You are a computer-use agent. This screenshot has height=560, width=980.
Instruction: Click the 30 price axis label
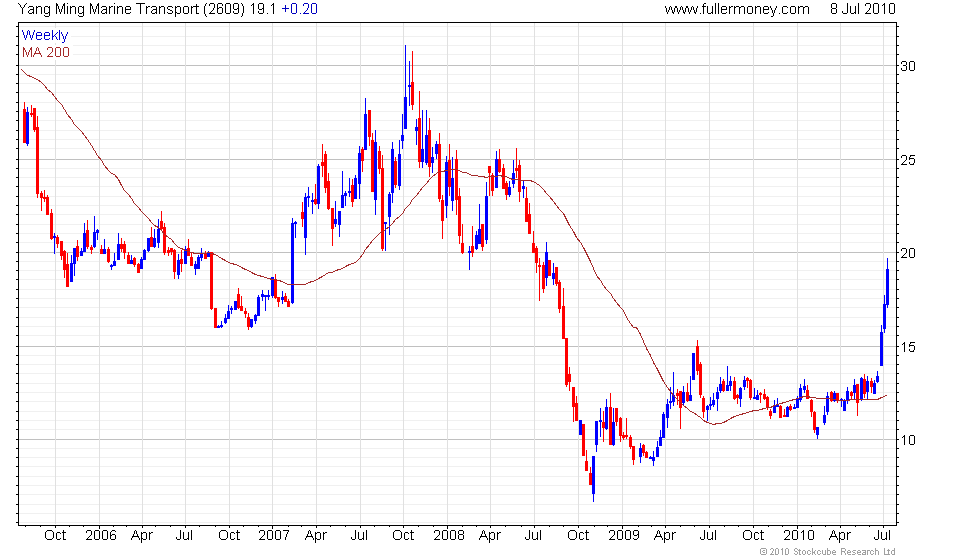[x=908, y=66]
